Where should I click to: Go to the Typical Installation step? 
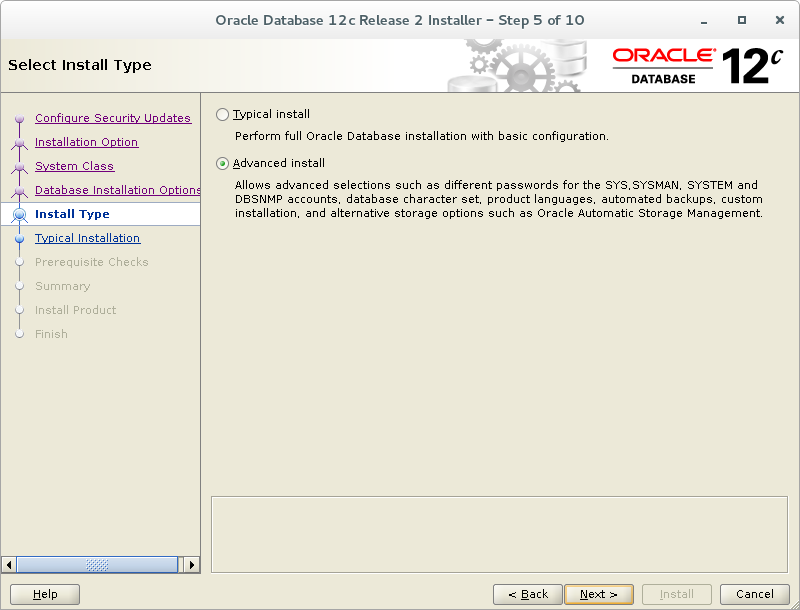point(87,238)
